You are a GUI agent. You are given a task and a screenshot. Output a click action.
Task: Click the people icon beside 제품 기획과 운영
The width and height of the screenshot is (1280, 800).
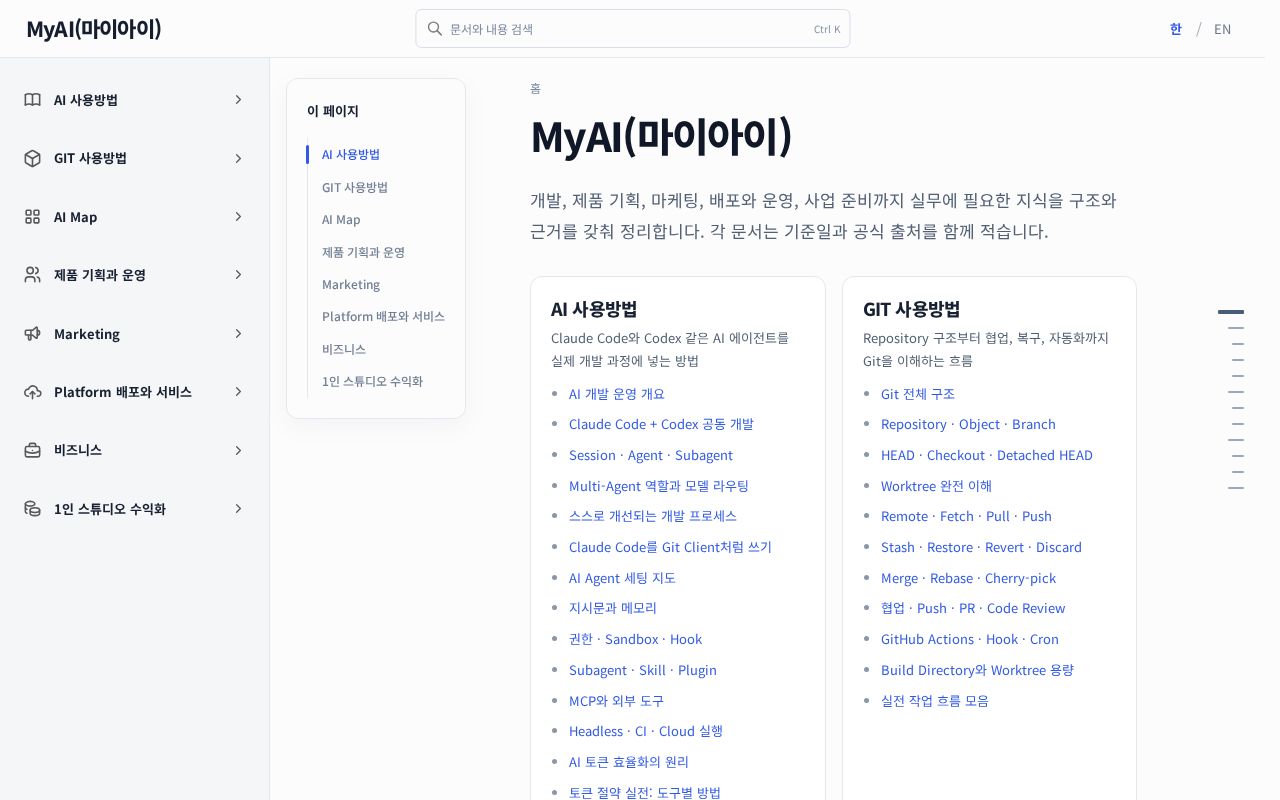pyautogui.click(x=33, y=275)
